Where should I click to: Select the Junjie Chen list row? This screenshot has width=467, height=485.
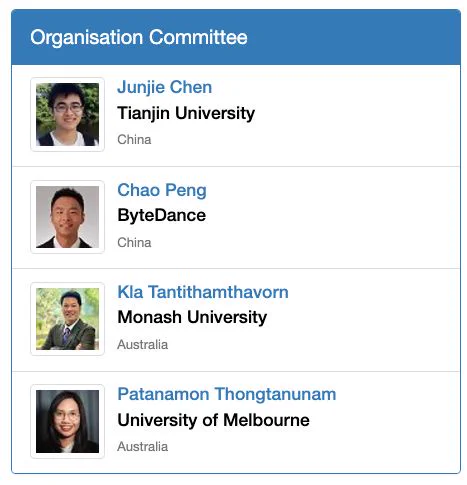point(236,115)
